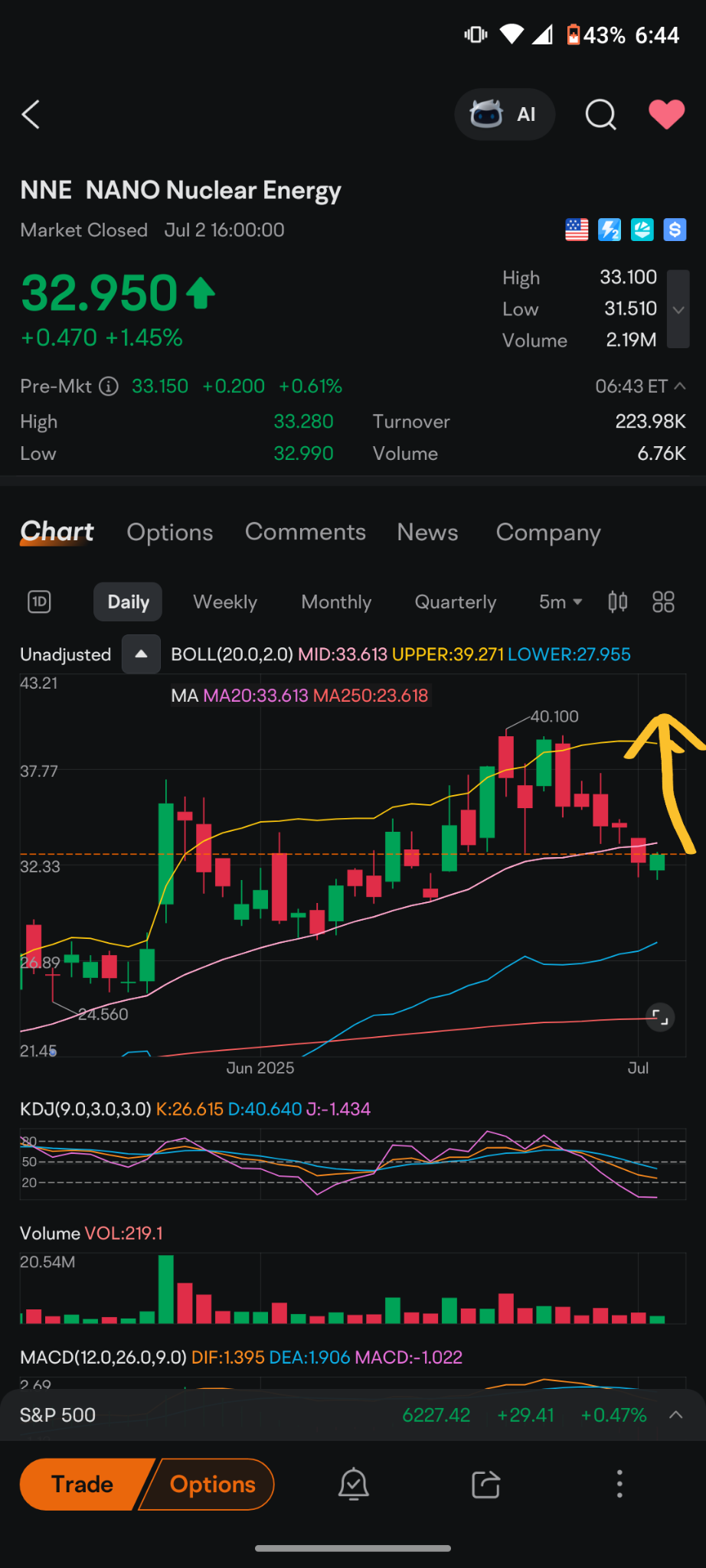Set a price alert with the bell icon
Viewport: 706px width, 1568px height.
(354, 1485)
